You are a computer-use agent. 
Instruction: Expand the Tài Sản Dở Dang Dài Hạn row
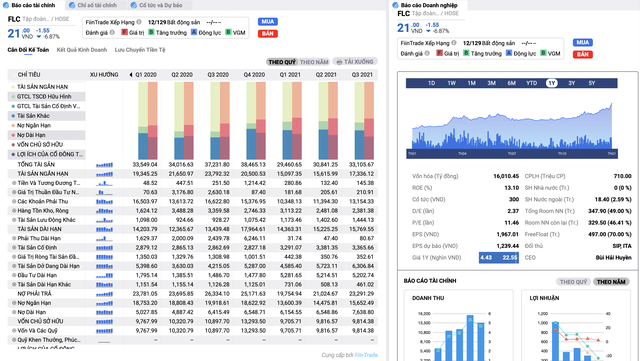pos(14,266)
